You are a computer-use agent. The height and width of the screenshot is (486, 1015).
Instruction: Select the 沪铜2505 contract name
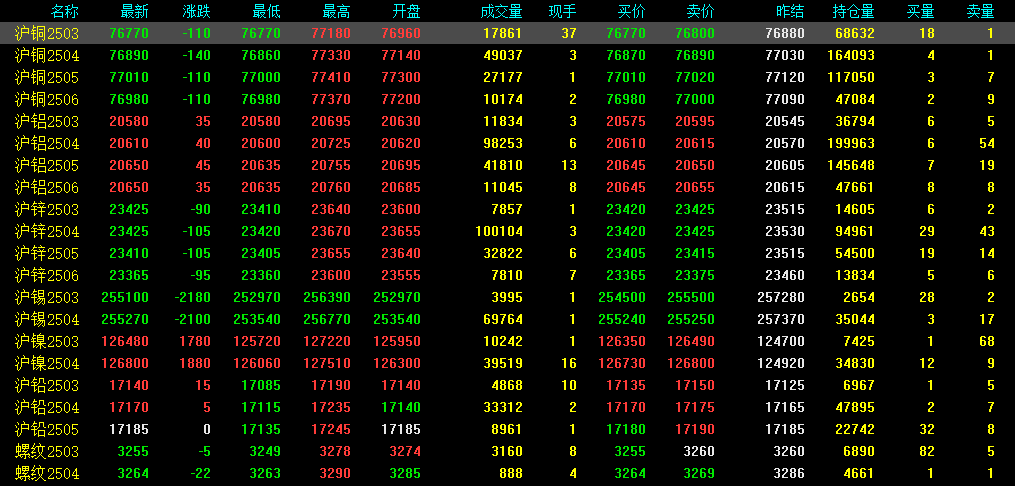(47, 78)
